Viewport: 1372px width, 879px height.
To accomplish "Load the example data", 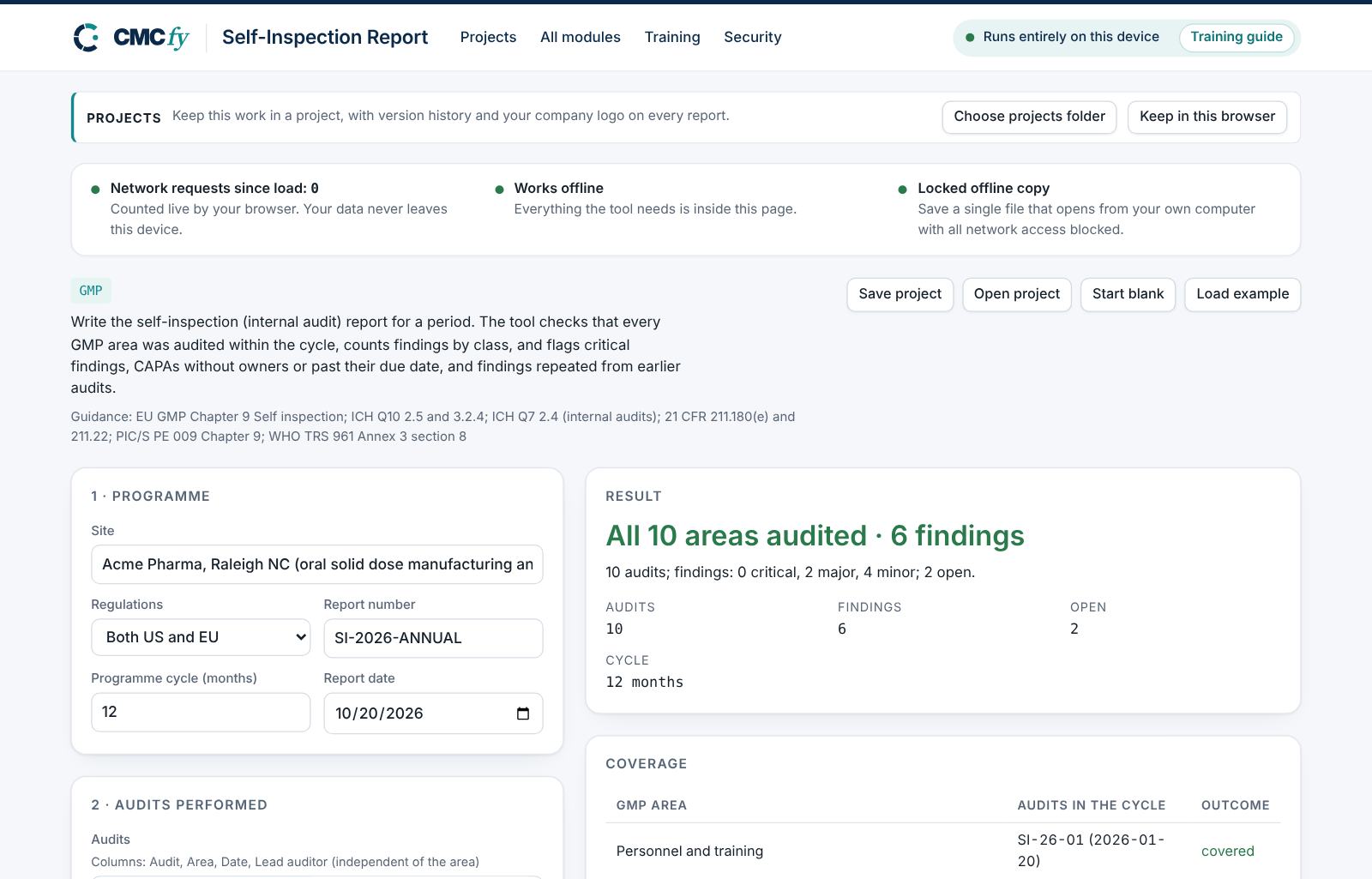I will tap(1243, 294).
